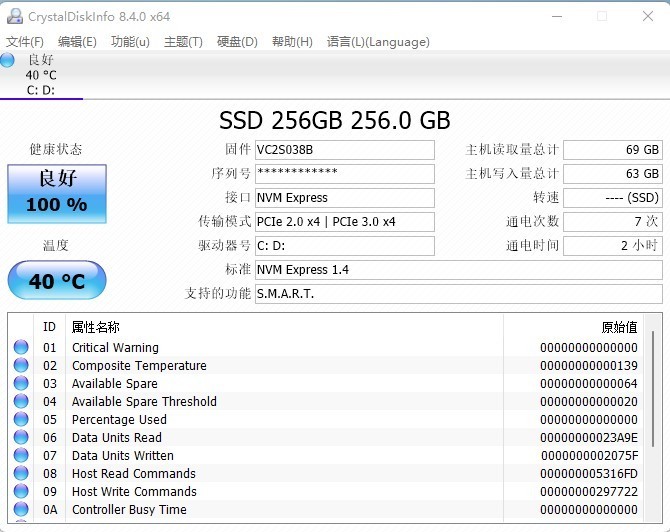The width and height of the screenshot is (670, 532).
Task: Click raw value 0000000000064
Action: pyautogui.click(x=589, y=383)
